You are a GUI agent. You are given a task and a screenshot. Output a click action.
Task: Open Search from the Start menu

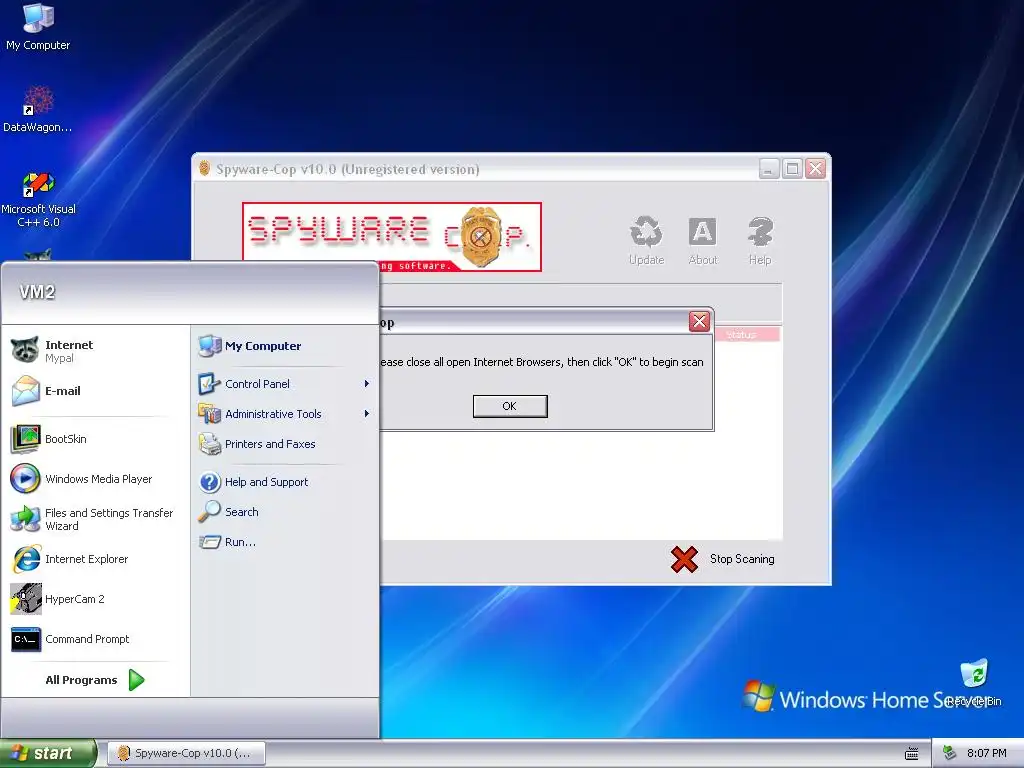(283, 512)
